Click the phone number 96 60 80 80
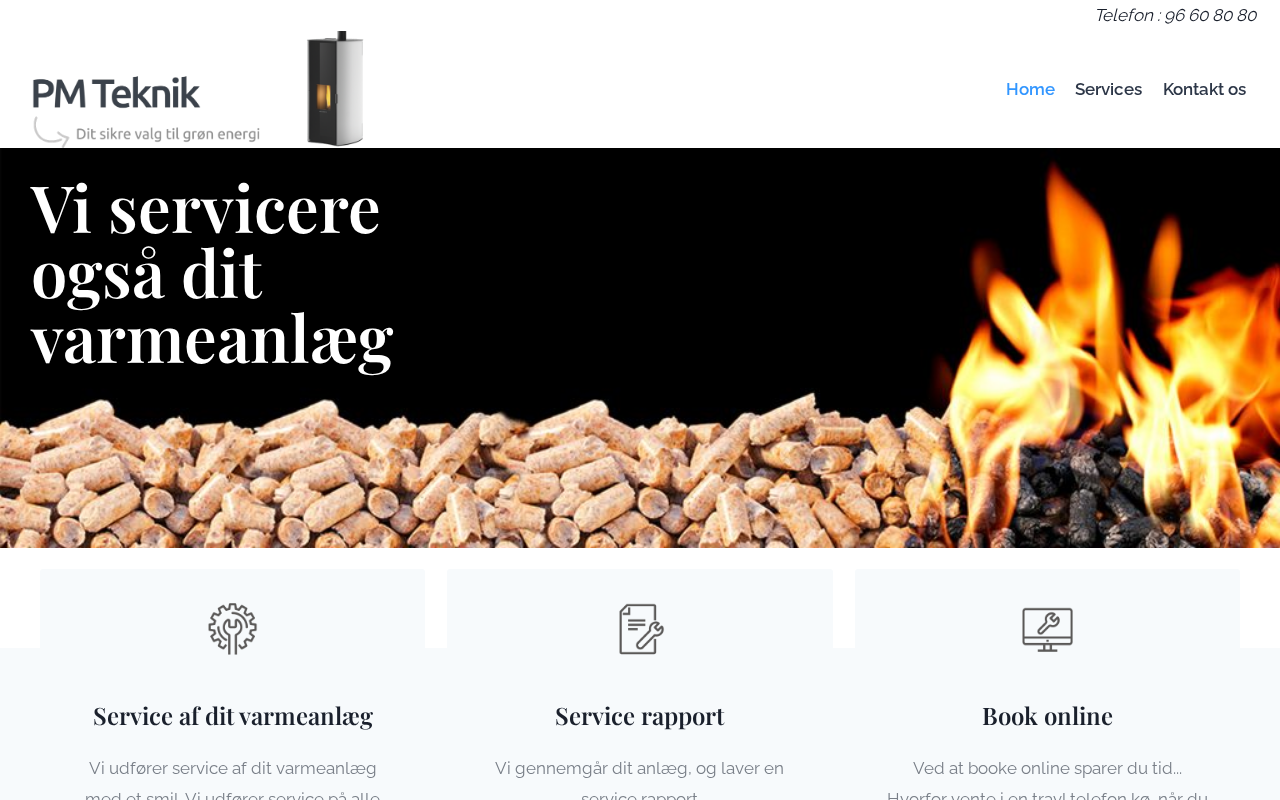1280x800 pixels. pos(1210,15)
